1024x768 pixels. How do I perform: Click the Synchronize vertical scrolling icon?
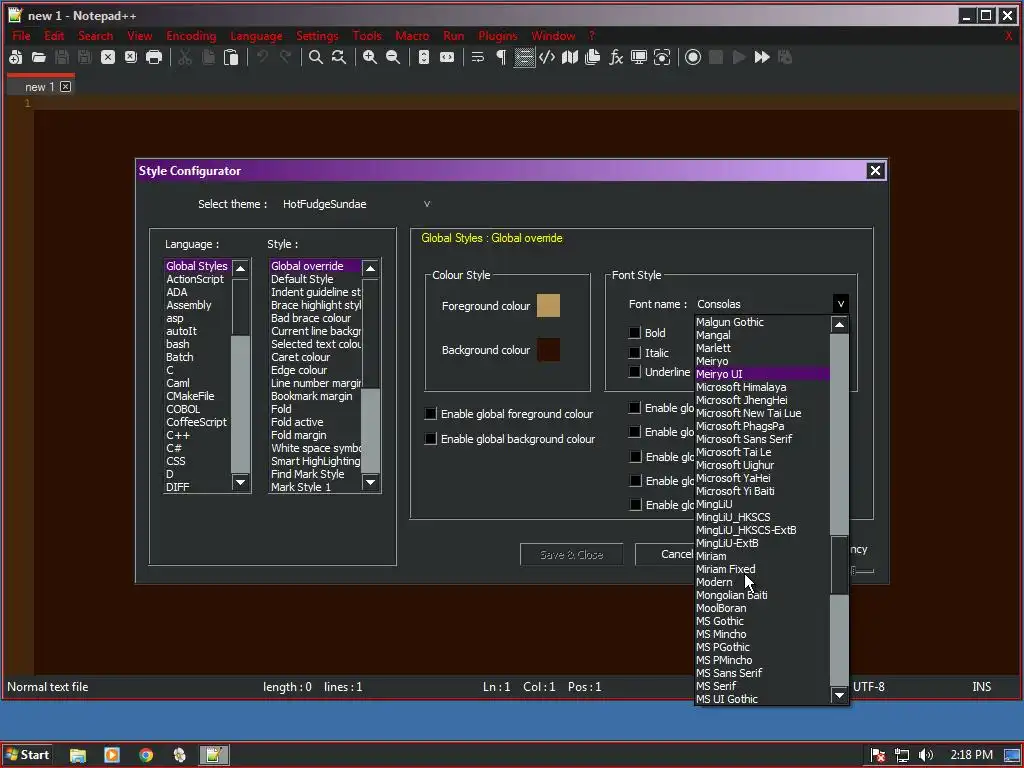click(424, 57)
